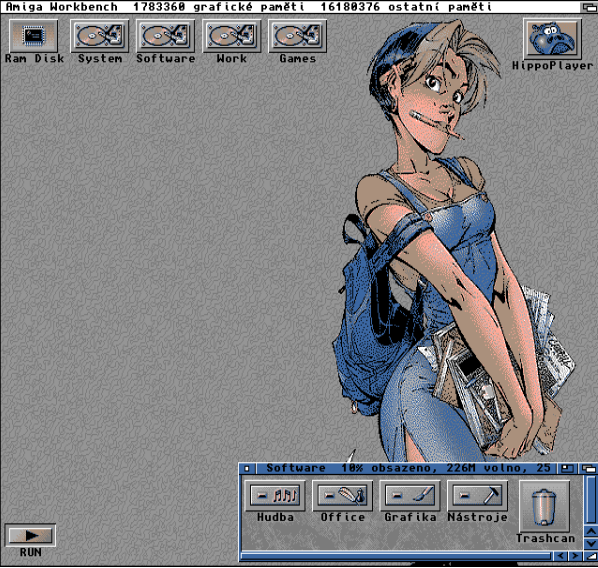Click up arrow in Software window scrollbar

click(591, 531)
